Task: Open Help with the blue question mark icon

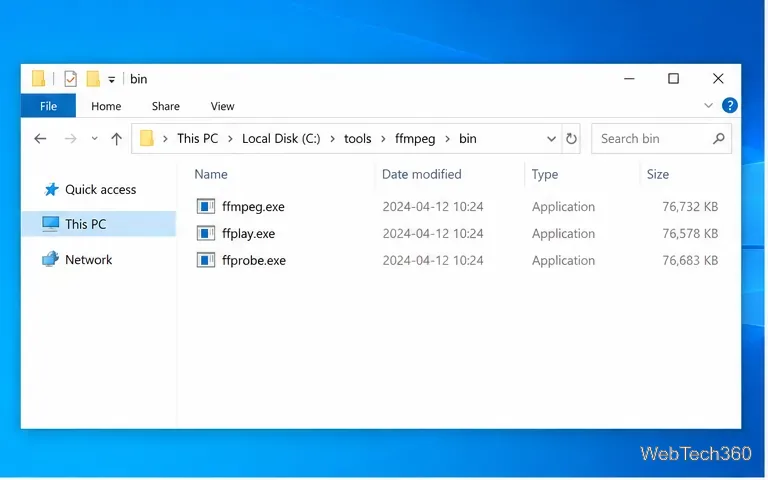Action: [x=730, y=105]
